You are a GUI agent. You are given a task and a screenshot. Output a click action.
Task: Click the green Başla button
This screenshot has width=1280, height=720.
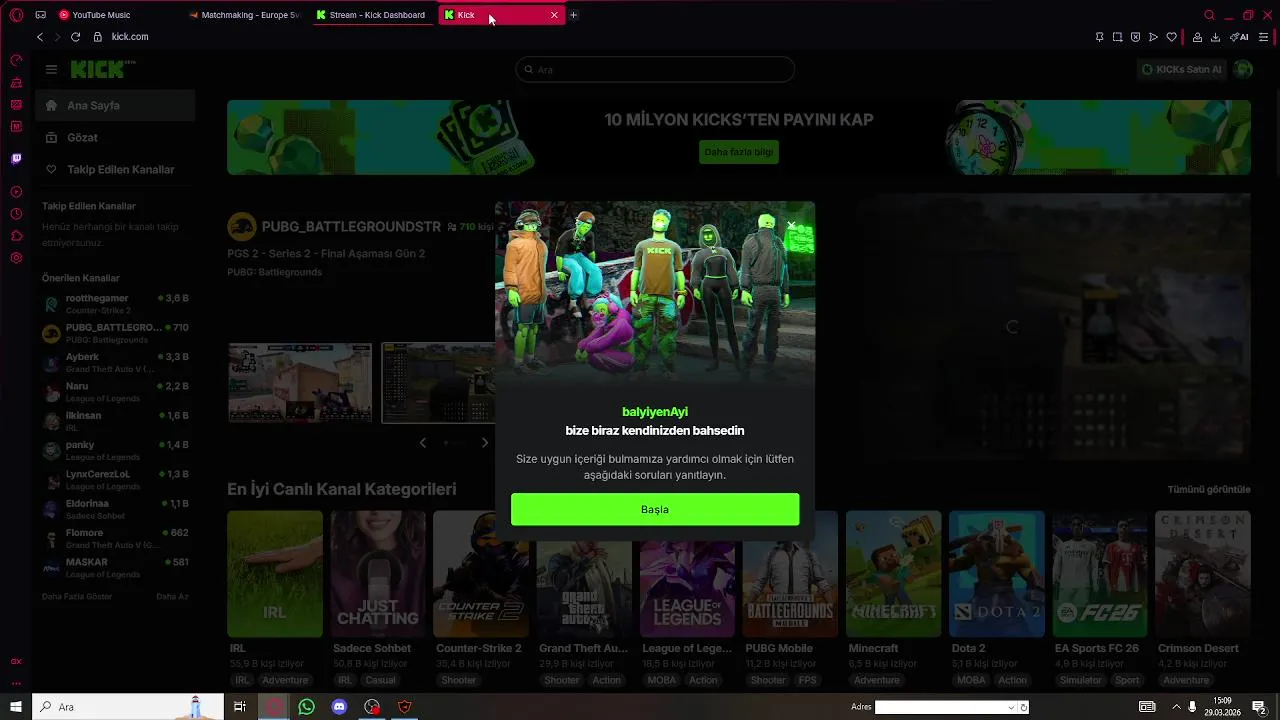coord(655,509)
